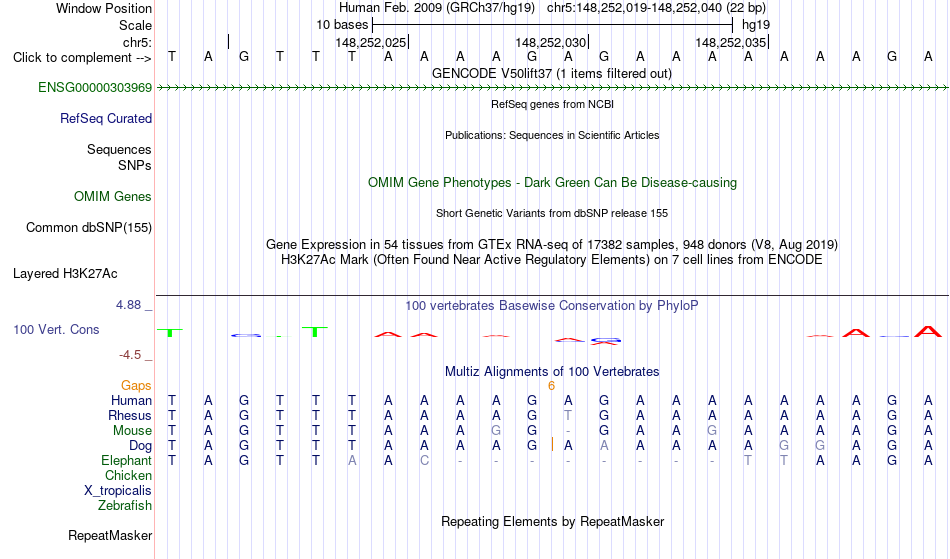Click Repeating Elements by RepeatMasker title

[553, 521]
